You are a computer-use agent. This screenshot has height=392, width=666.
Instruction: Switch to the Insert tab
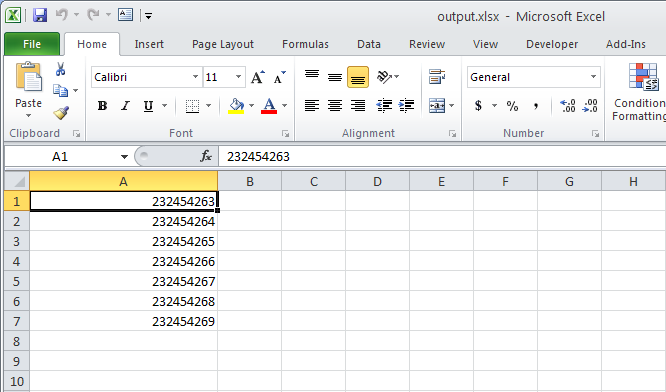[149, 44]
